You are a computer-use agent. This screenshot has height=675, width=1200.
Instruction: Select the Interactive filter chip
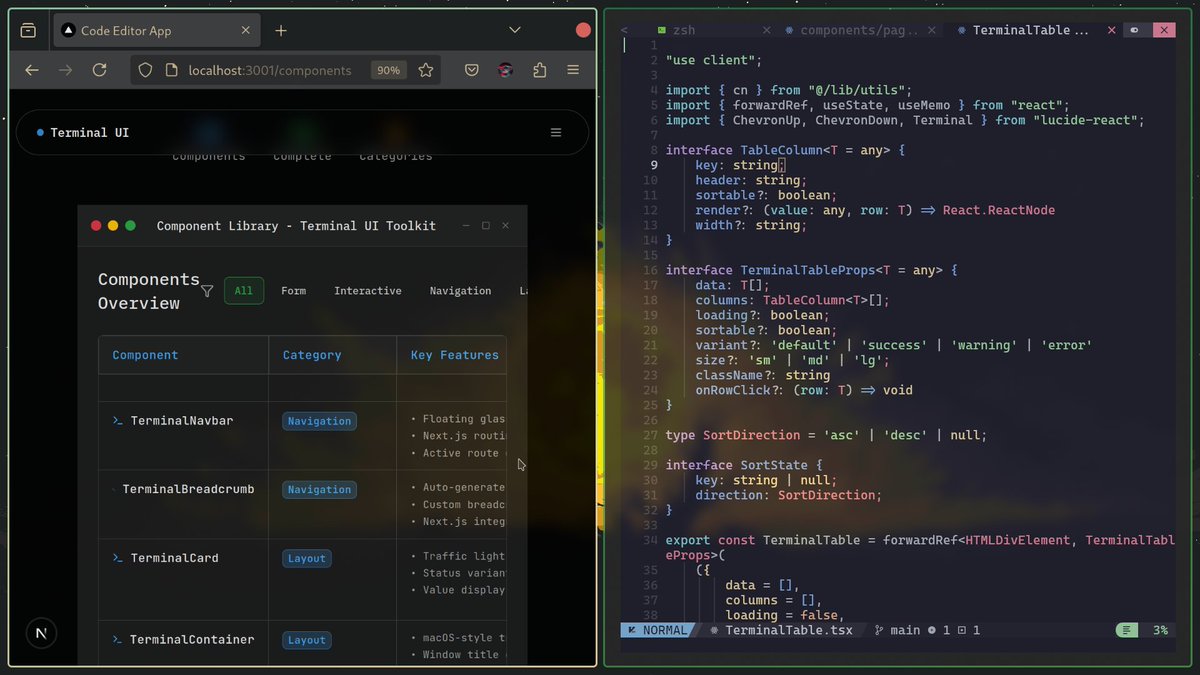coord(368,291)
